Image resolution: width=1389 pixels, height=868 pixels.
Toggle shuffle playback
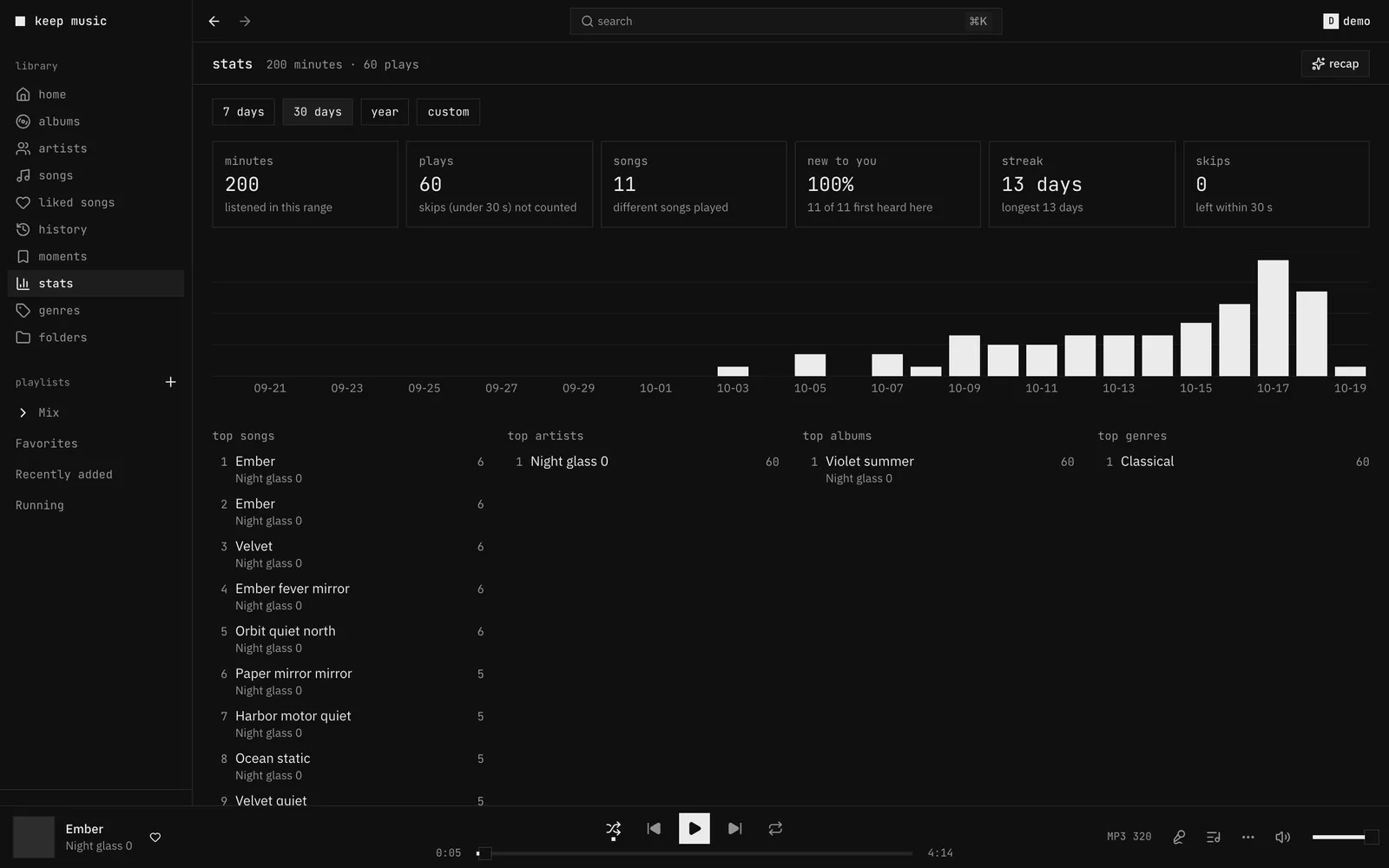coord(613,829)
